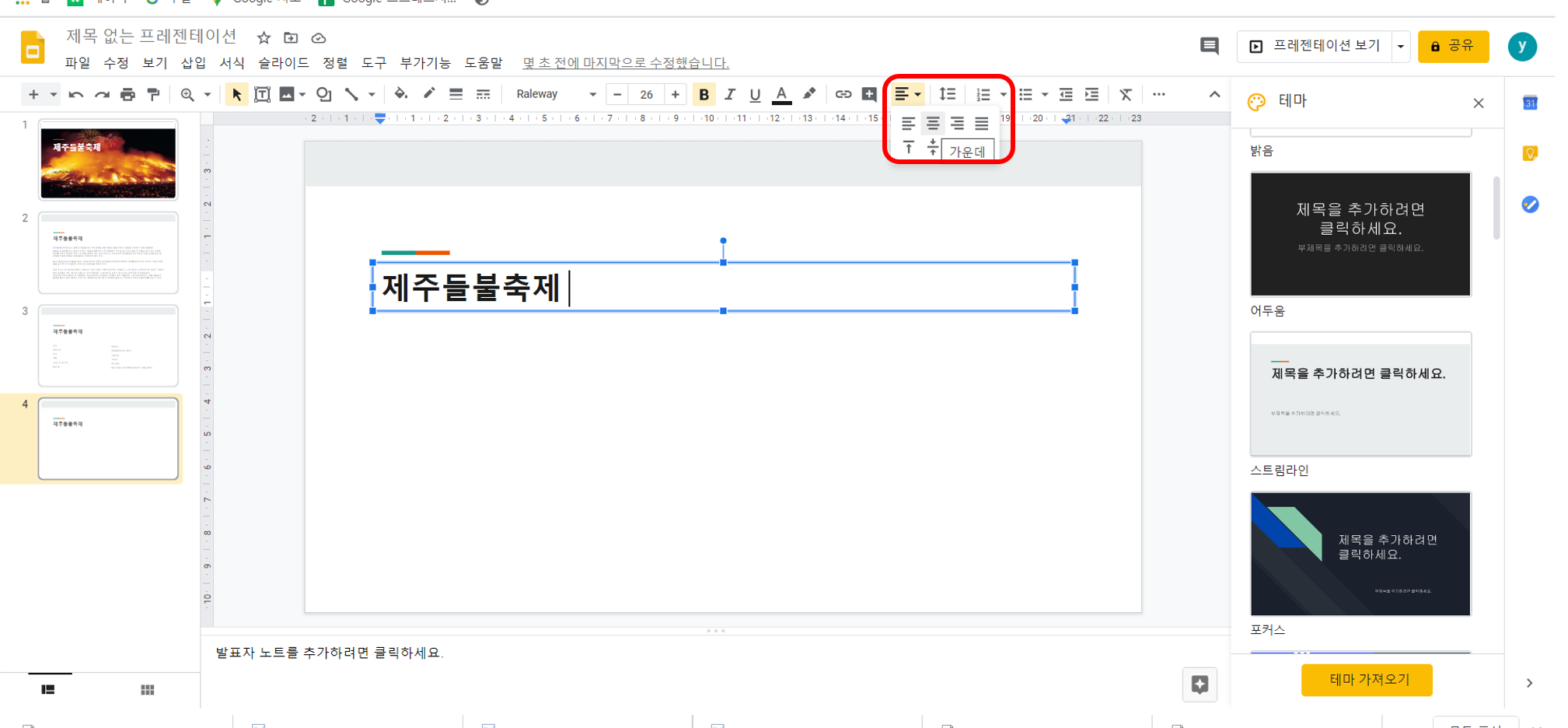Click the Border weight icon

click(456, 94)
